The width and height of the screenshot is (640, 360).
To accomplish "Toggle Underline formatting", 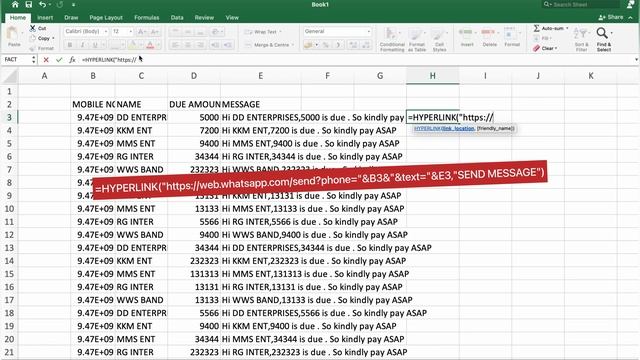I will tap(95, 44).
